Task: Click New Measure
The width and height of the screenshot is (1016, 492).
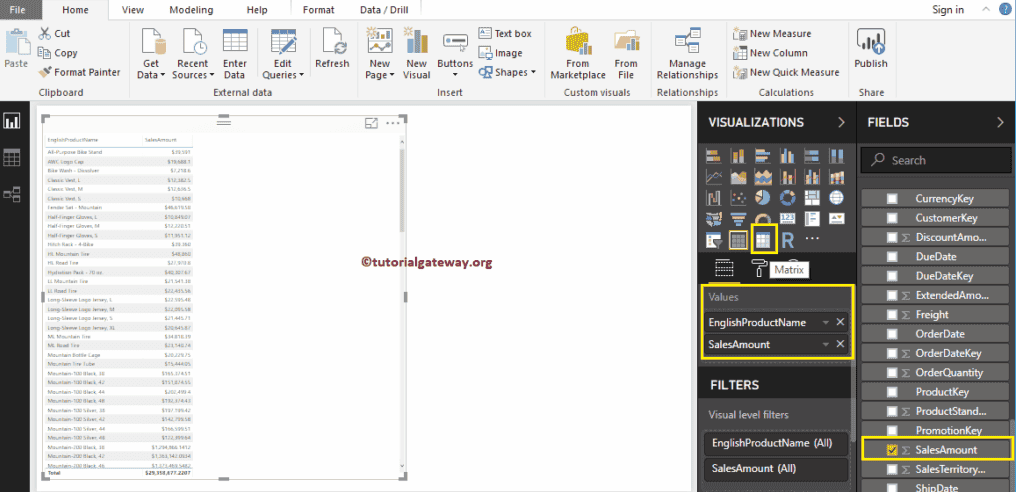Action: [x=772, y=34]
